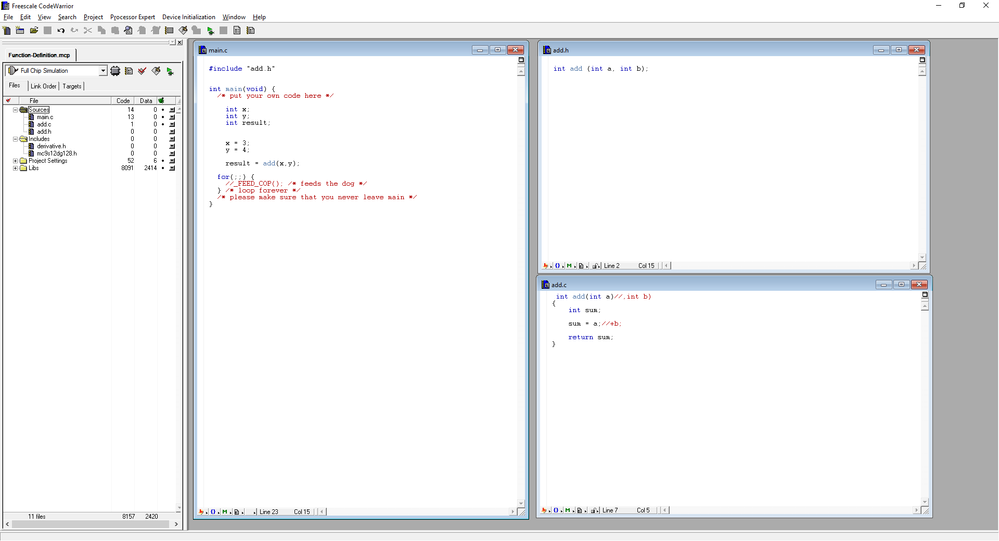Click the project panel horizontal scrollbar
This screenshot has height=541, width=999.
coord(92,524)
